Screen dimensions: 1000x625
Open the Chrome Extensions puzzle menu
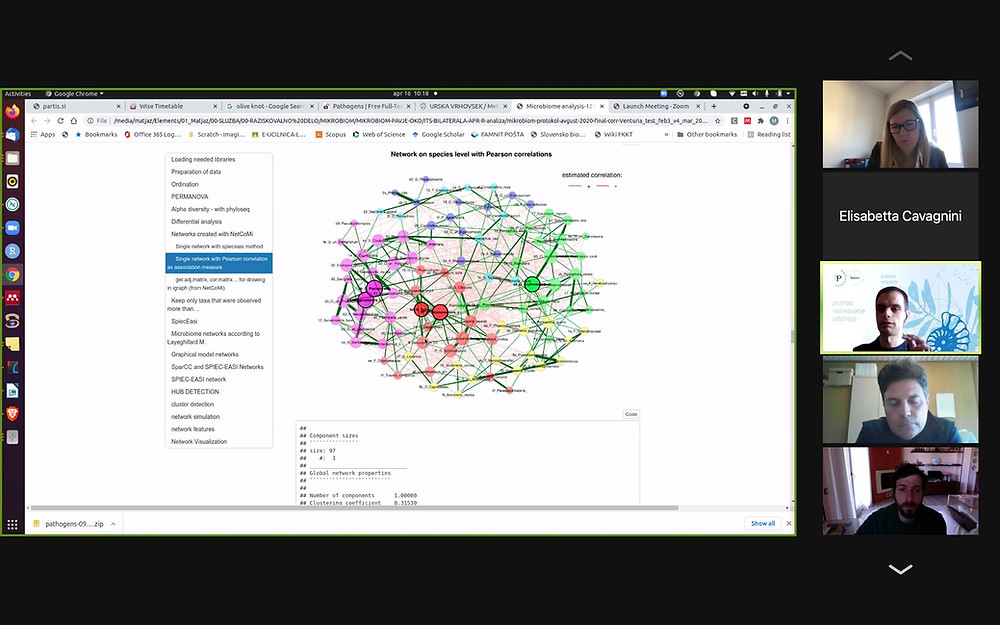(x=760, y=121)
